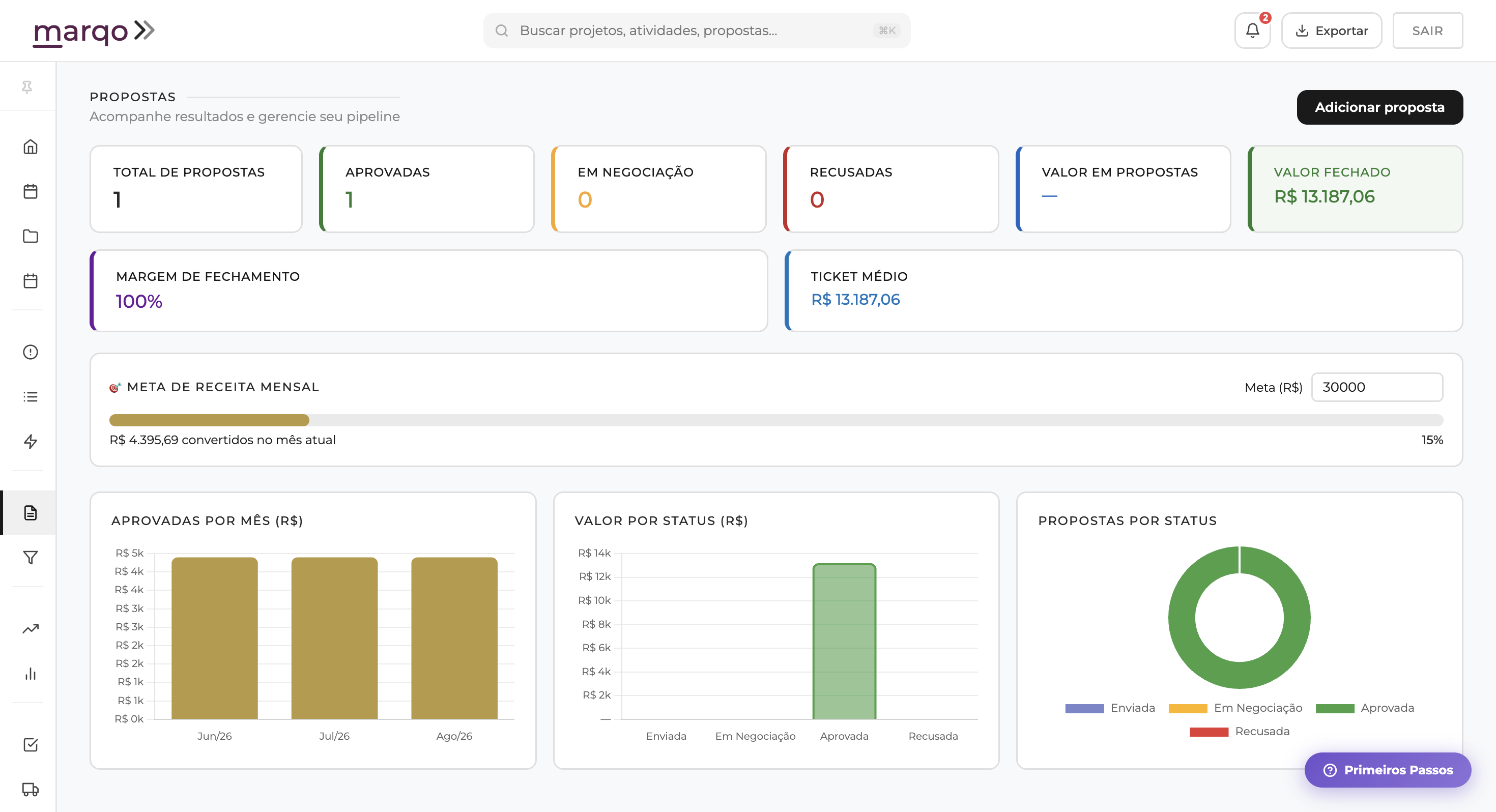Open the home icon in the sidebar
1496x812 pixels.
coord(30,147)
